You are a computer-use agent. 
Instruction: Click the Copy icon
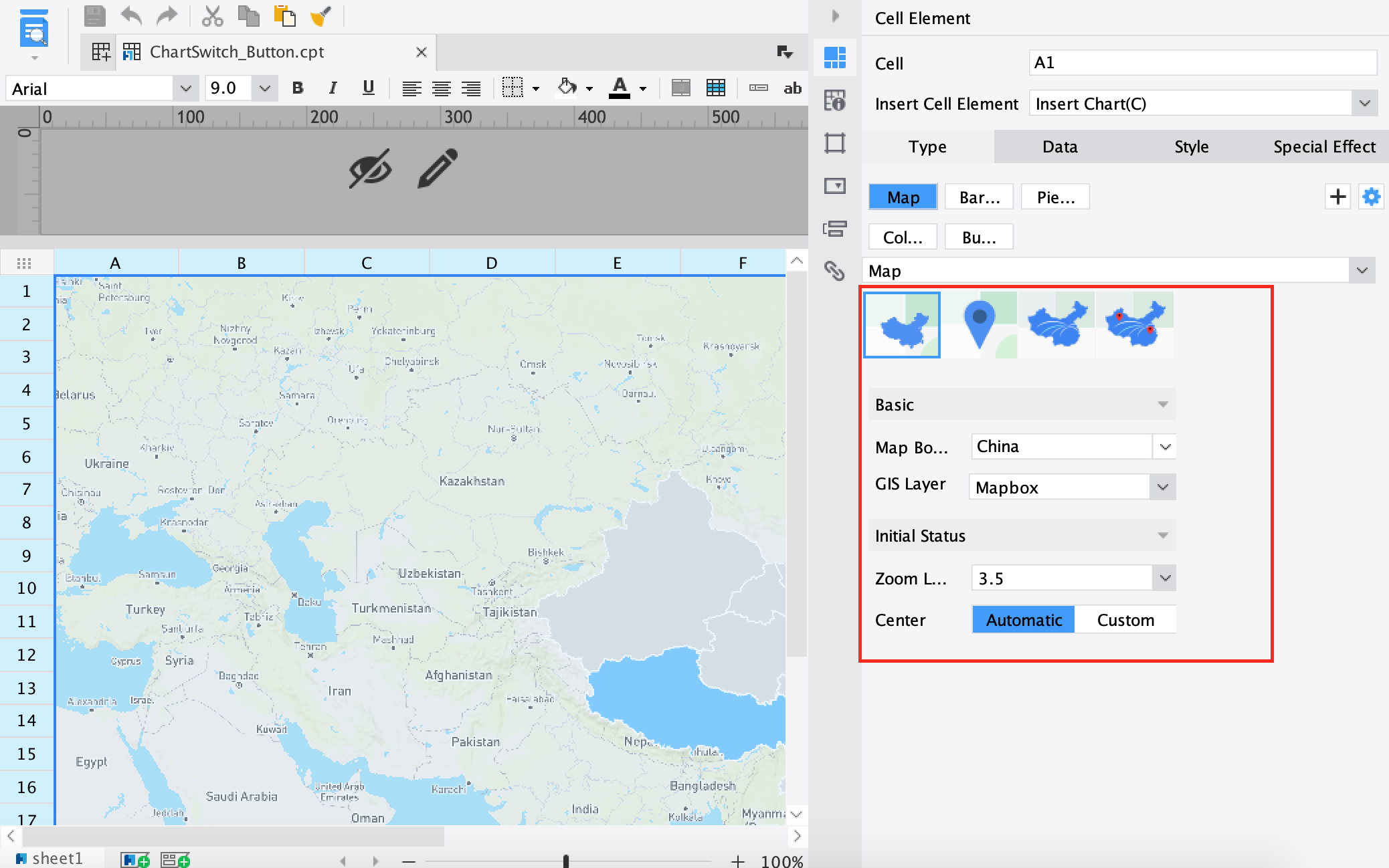click(249, 15)
